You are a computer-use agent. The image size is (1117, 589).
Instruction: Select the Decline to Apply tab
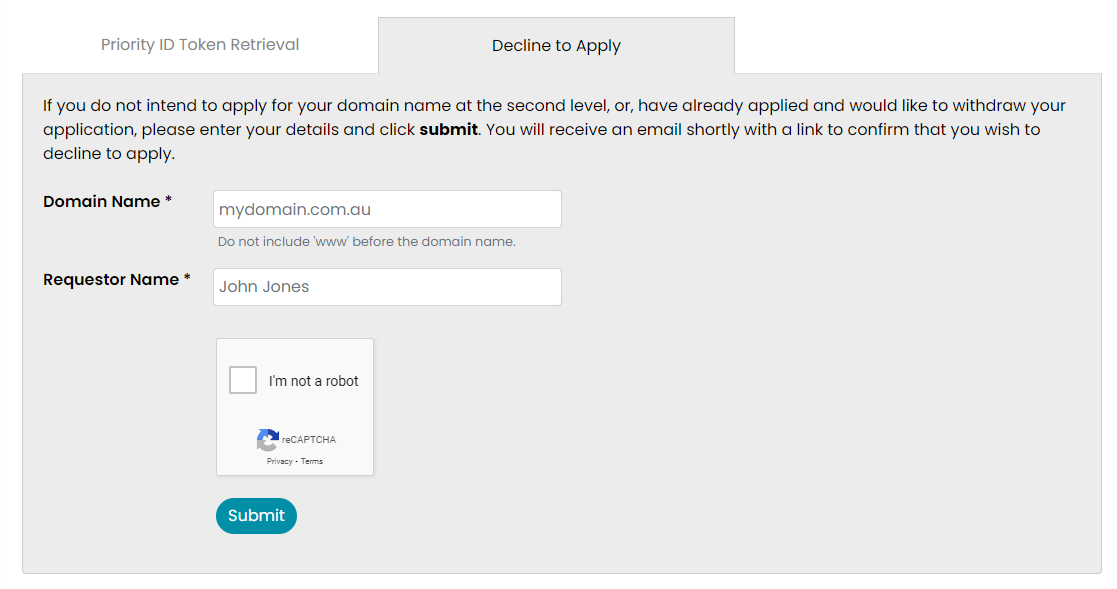(x=556, y=46)
